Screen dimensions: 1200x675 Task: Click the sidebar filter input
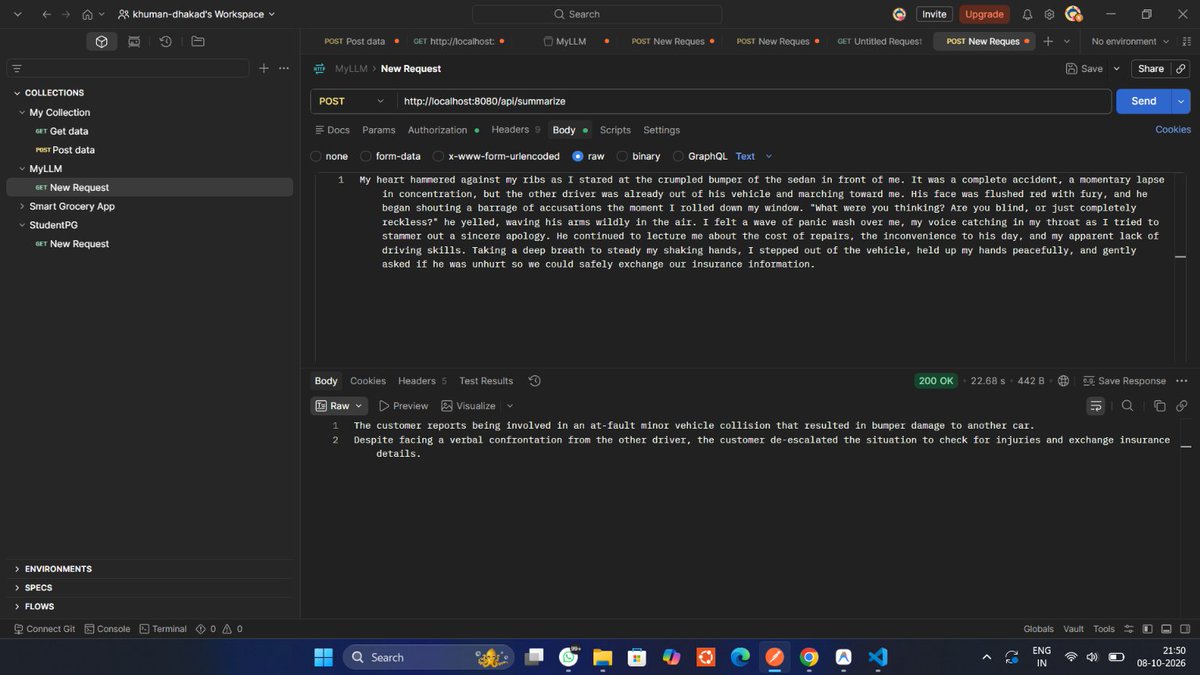(x=128, y=68)
